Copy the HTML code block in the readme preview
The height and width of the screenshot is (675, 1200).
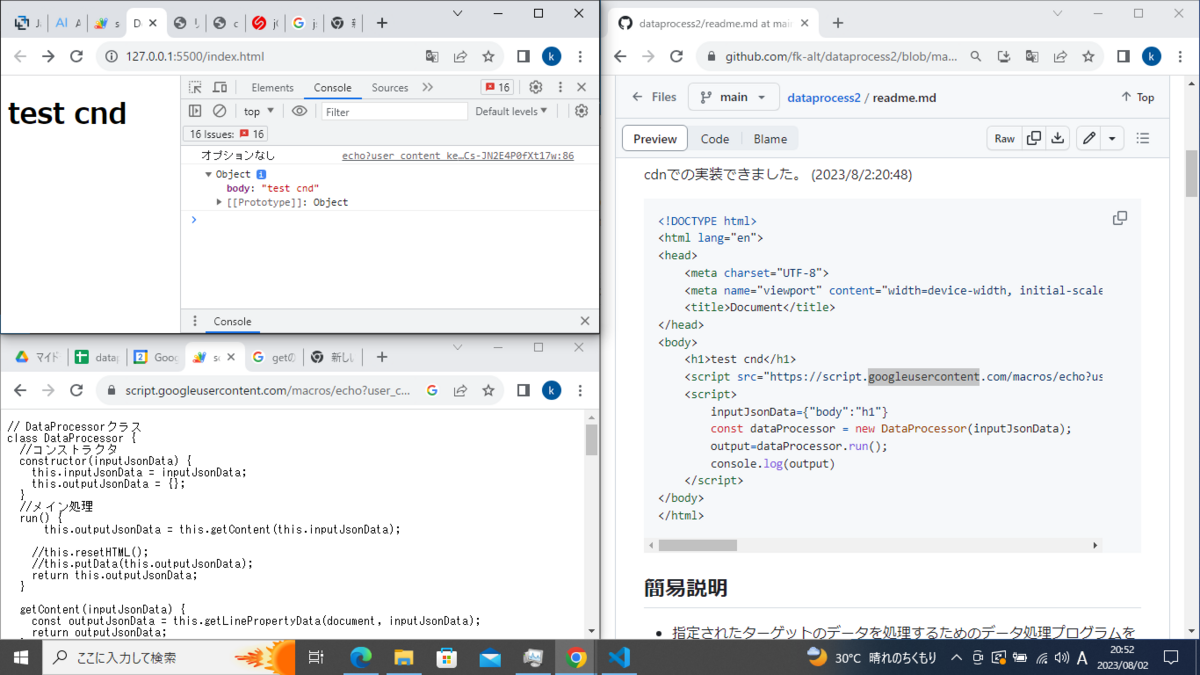point(1119,217)
